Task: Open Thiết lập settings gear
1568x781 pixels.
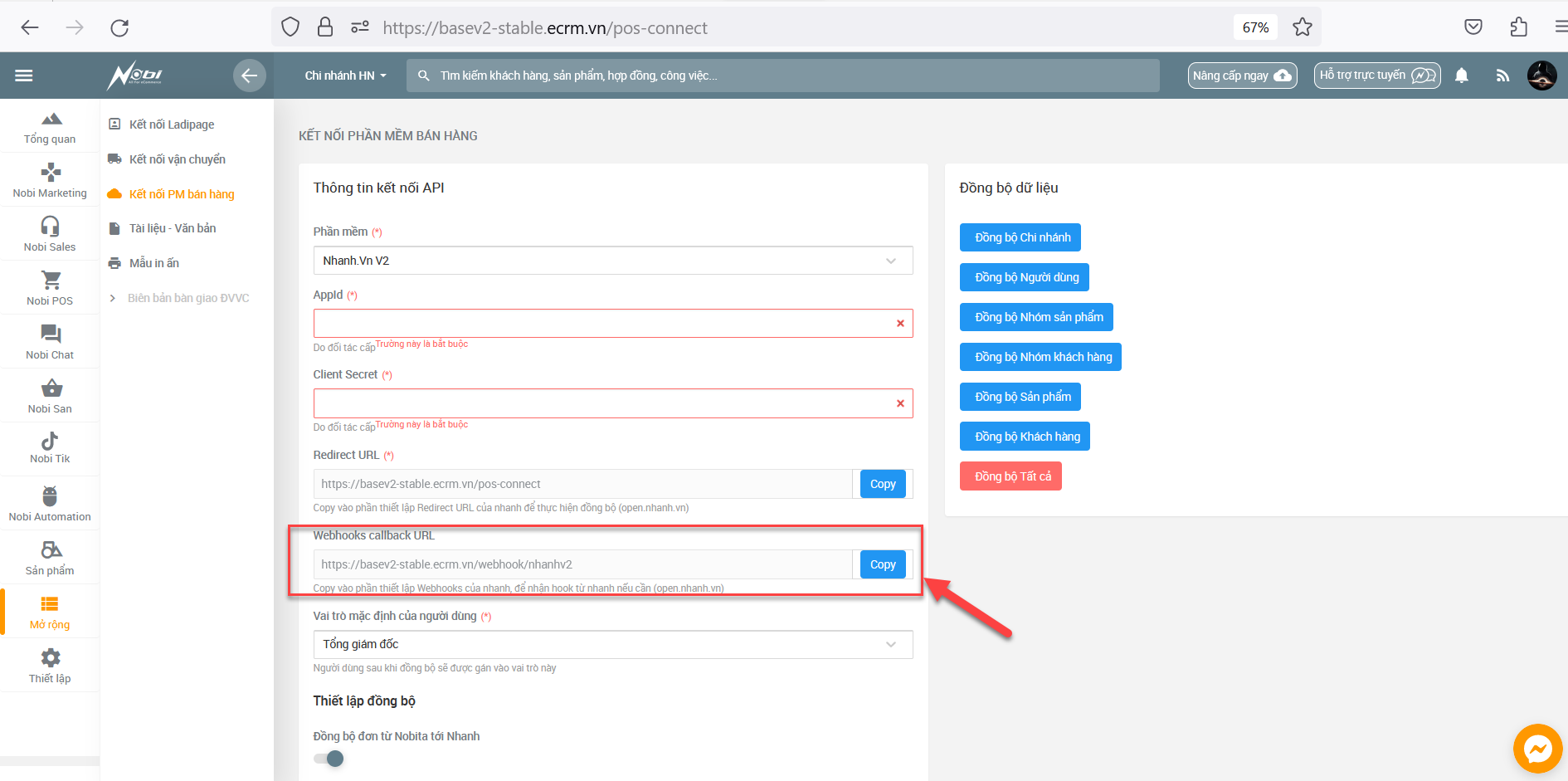Action: (50, 666)
